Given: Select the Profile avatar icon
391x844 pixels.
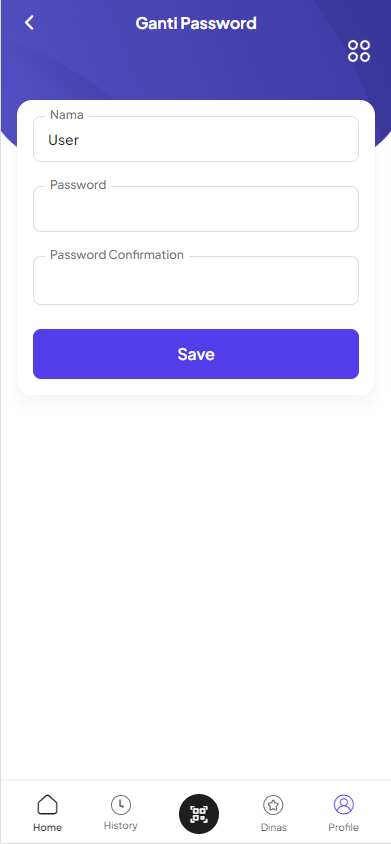Looking at the screenshot, I should (x=344, y=805).
